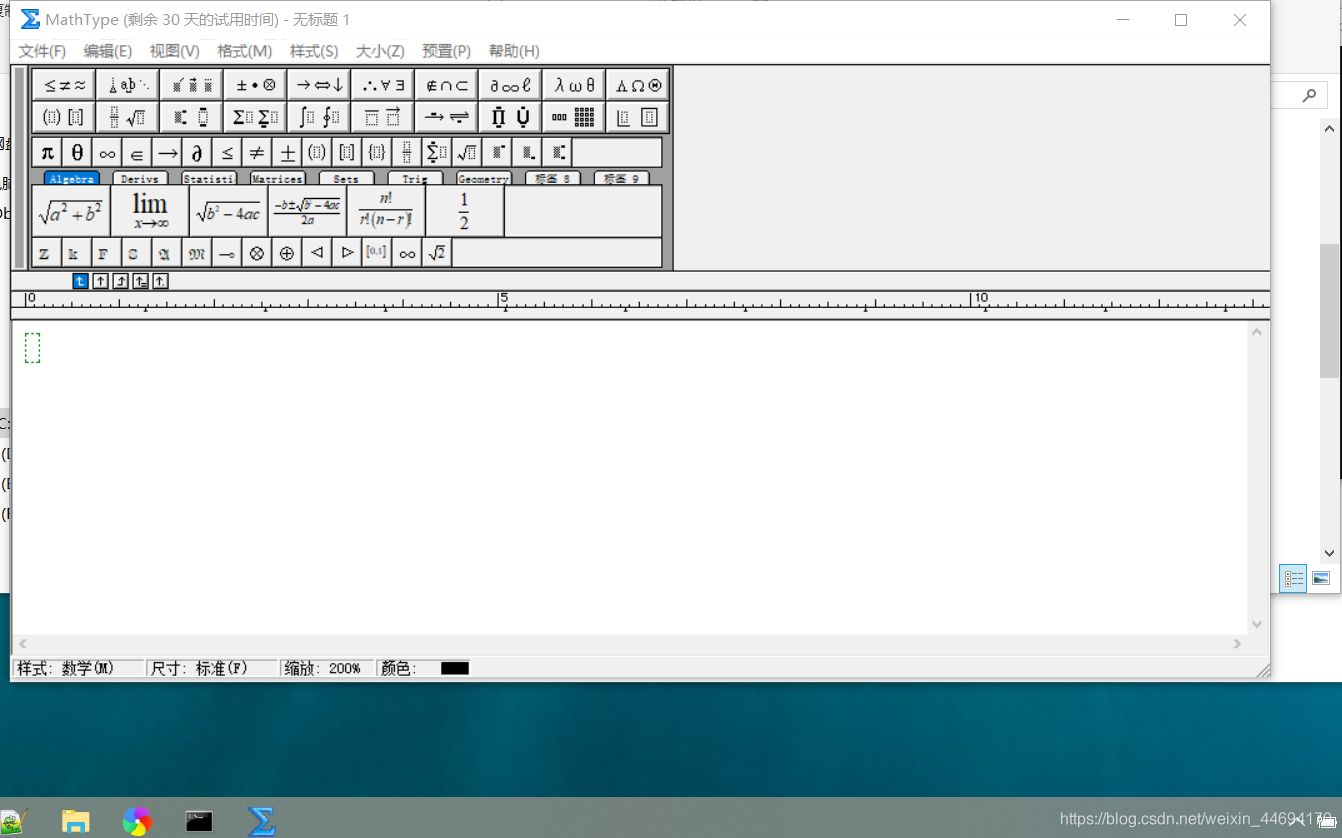Image resolution: width=1342 pixels, height=838 pixels.
Task: Open the spaces and ellipses palette
Action: pos(128,85)
